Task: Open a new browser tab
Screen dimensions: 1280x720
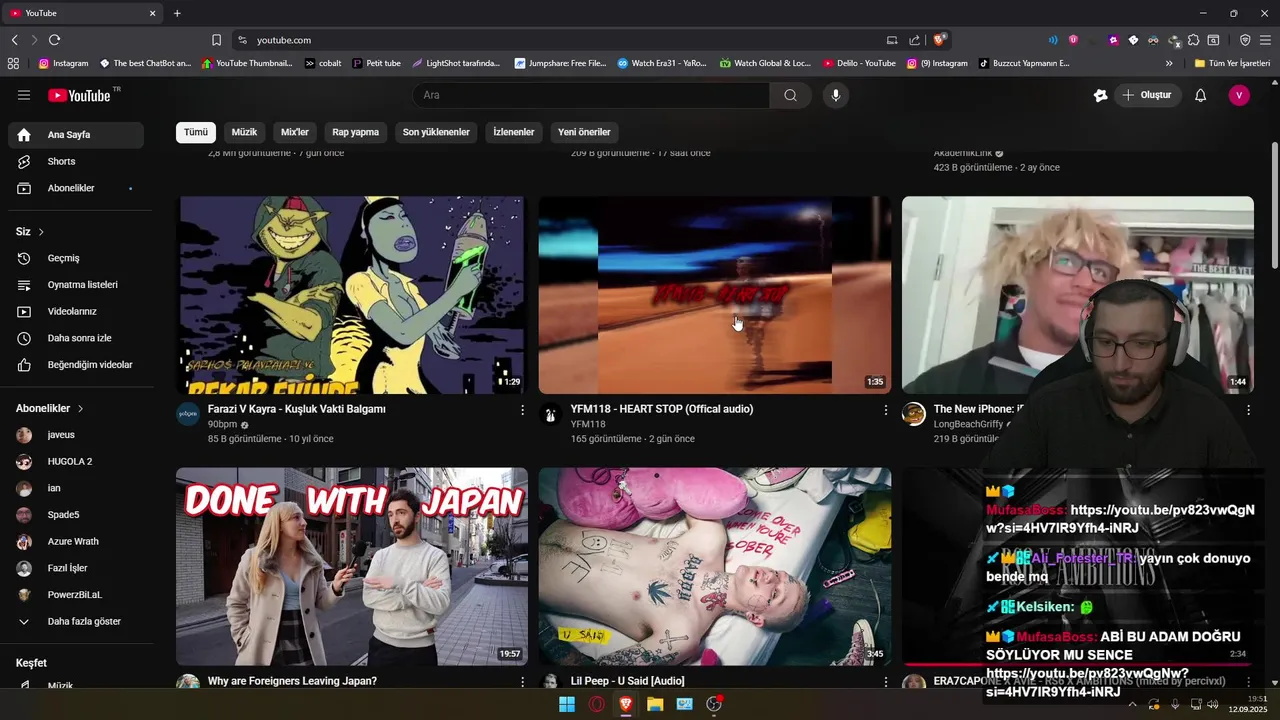Action: (x=177, y=13)
